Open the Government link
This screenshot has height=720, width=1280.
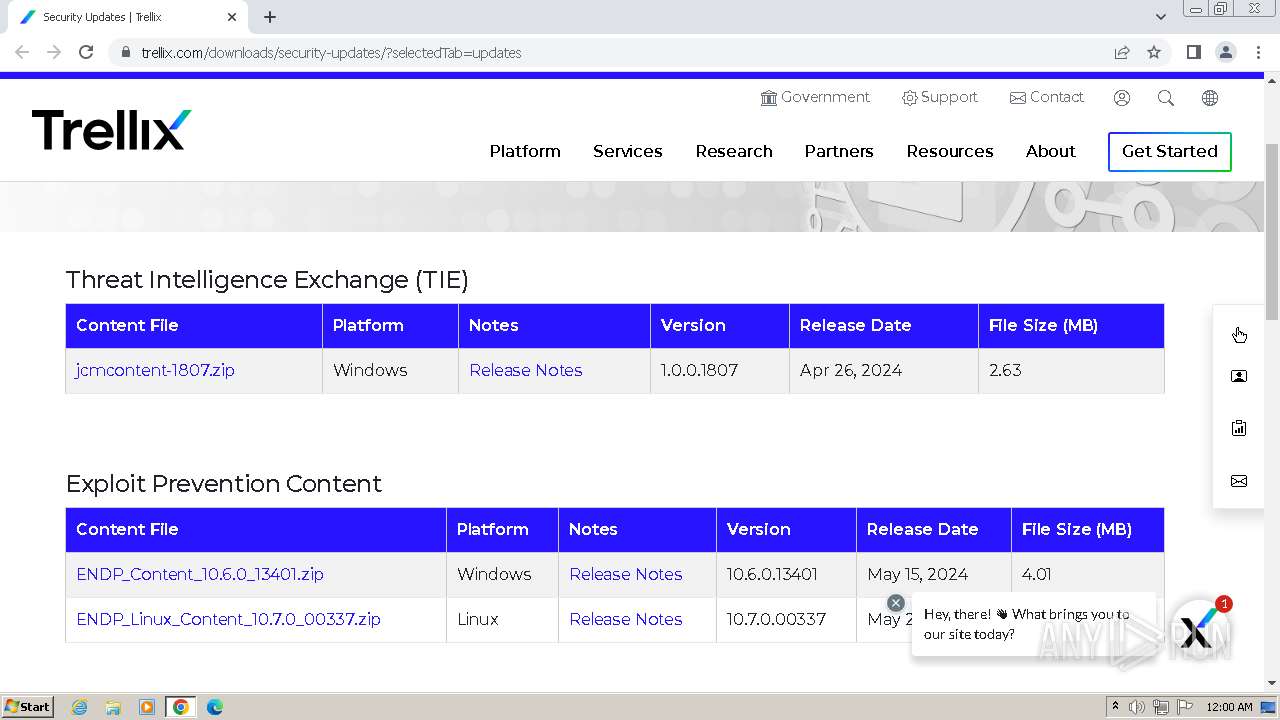[815, 97]
